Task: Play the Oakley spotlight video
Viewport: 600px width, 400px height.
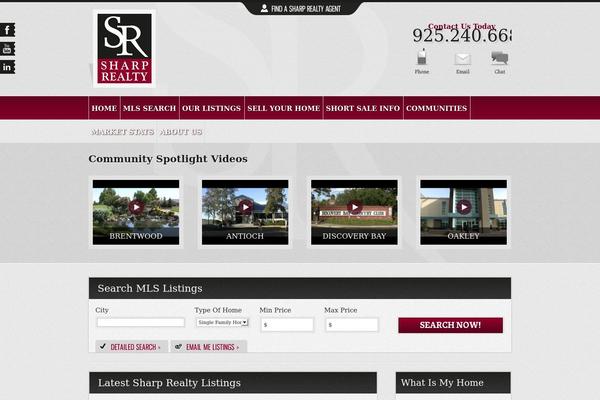Action: [x=463, y=207]
